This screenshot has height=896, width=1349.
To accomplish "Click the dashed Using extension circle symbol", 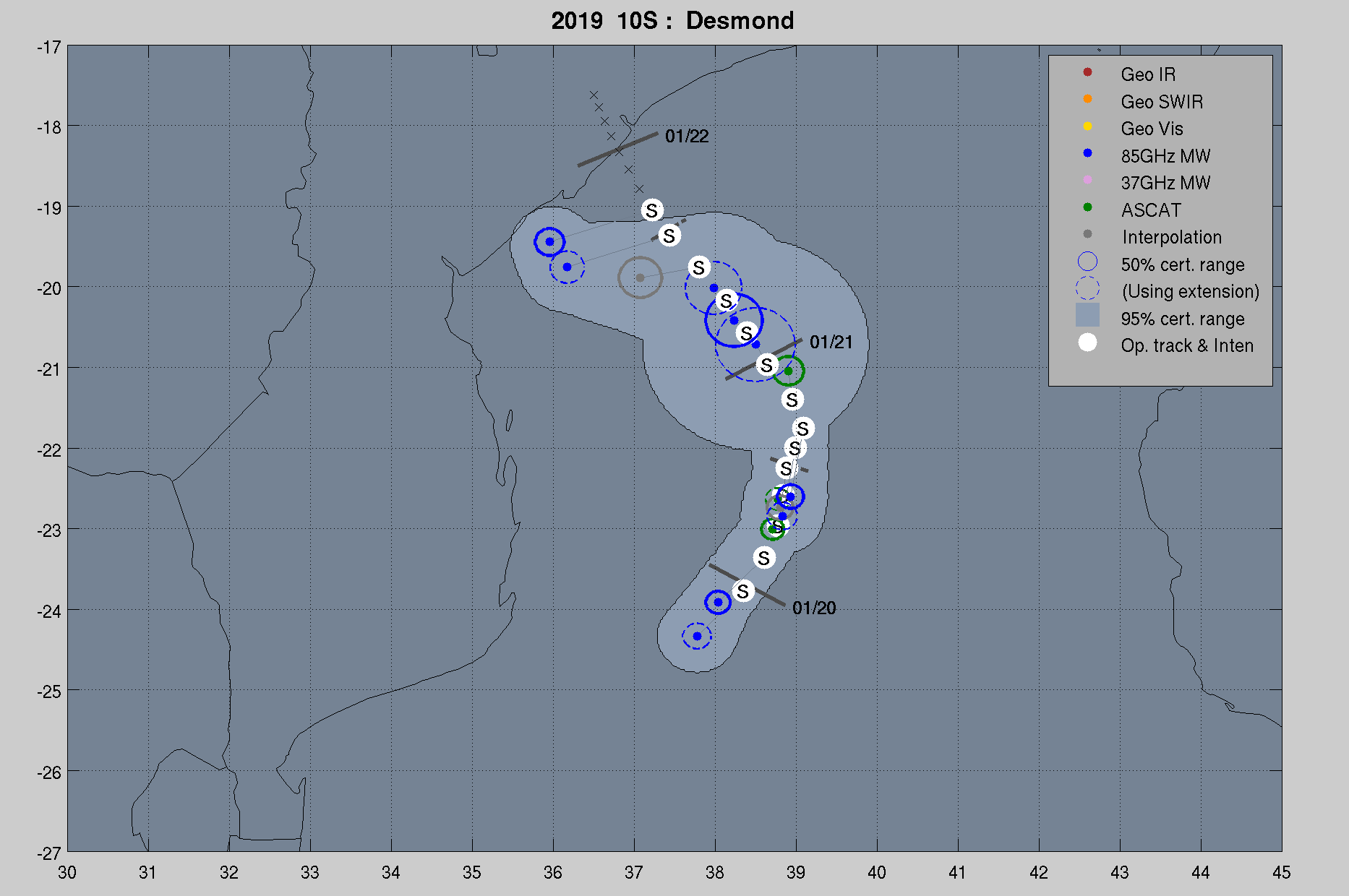I will click(x=1087, y=289).
